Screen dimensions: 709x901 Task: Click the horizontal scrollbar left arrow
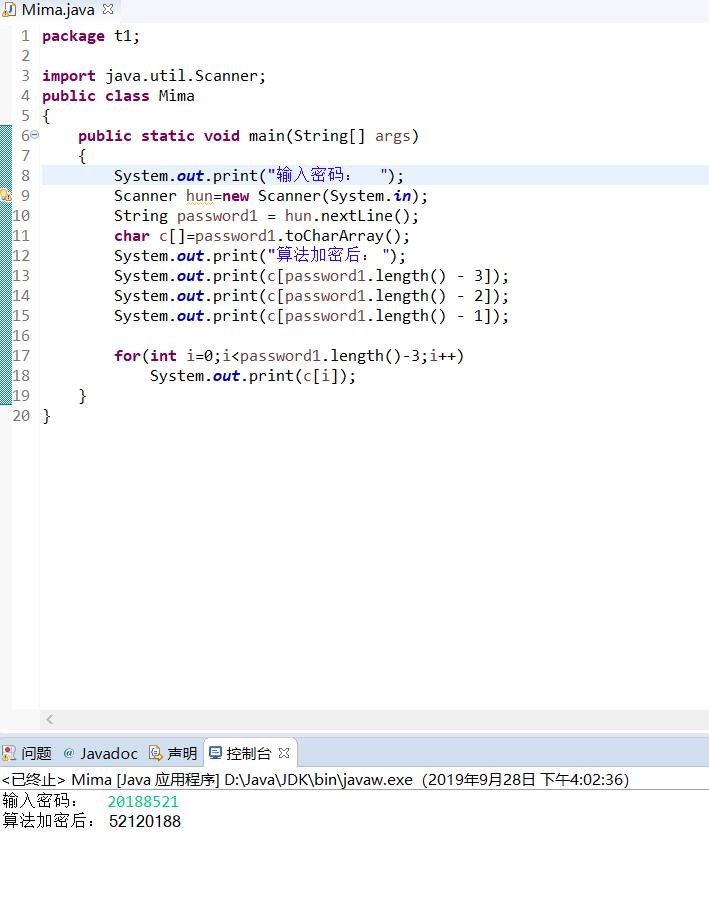pos(49,719)
